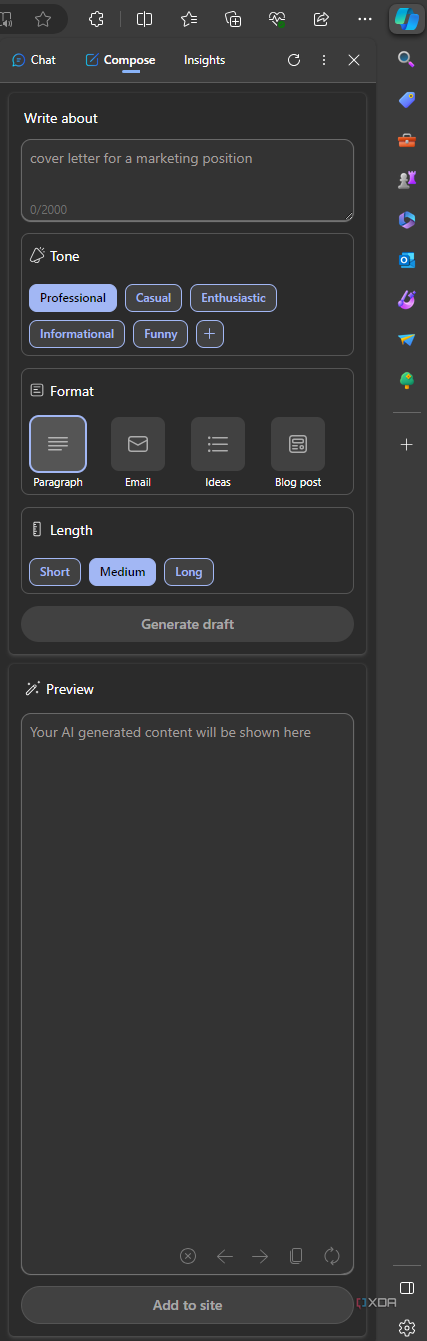Toggle the sidebar layout icon
The image size is (427, 1341).
(x=406, y=1287)
